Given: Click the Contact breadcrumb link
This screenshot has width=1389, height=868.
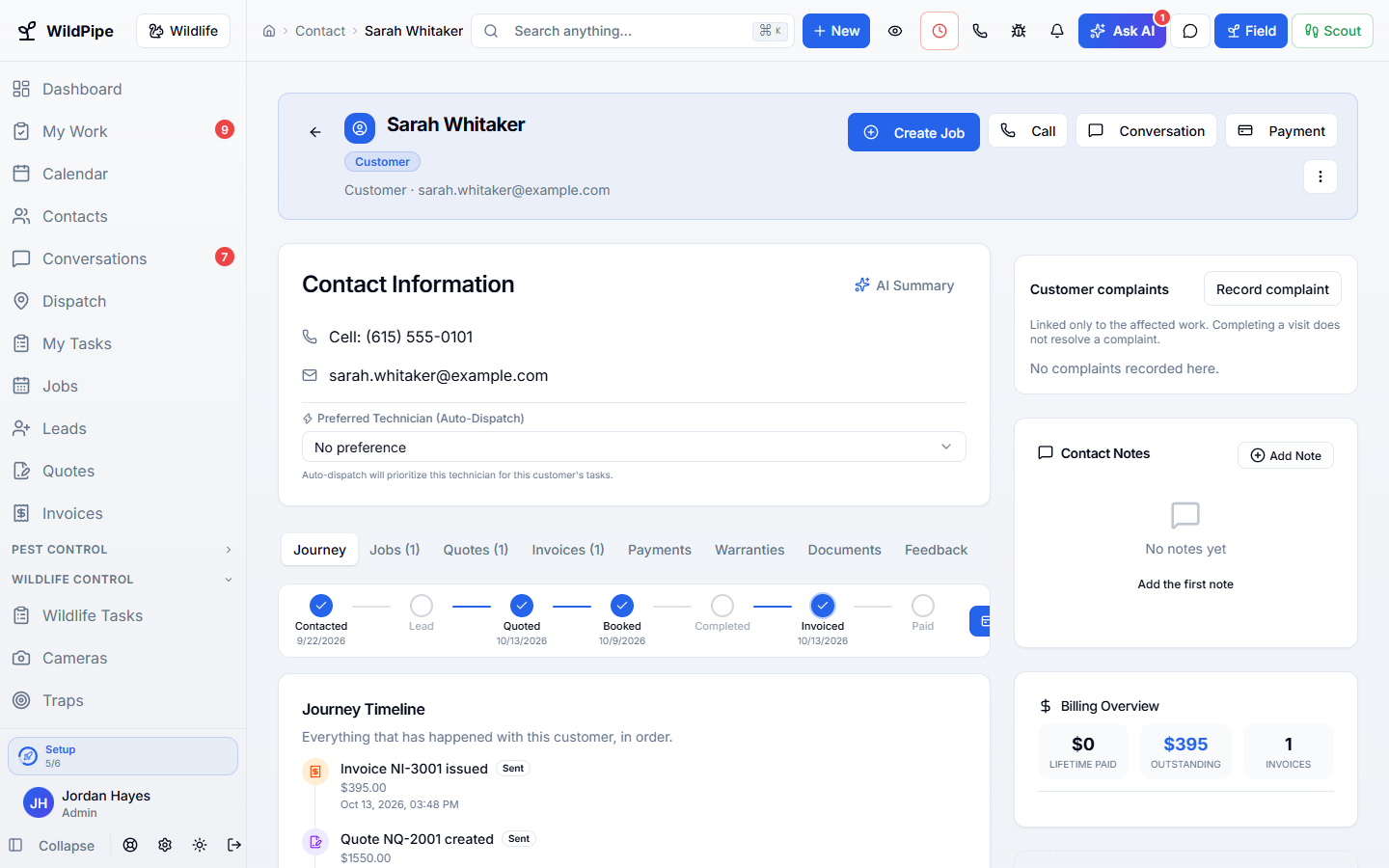Looking at the screenshot, I should tap(320, 31).
